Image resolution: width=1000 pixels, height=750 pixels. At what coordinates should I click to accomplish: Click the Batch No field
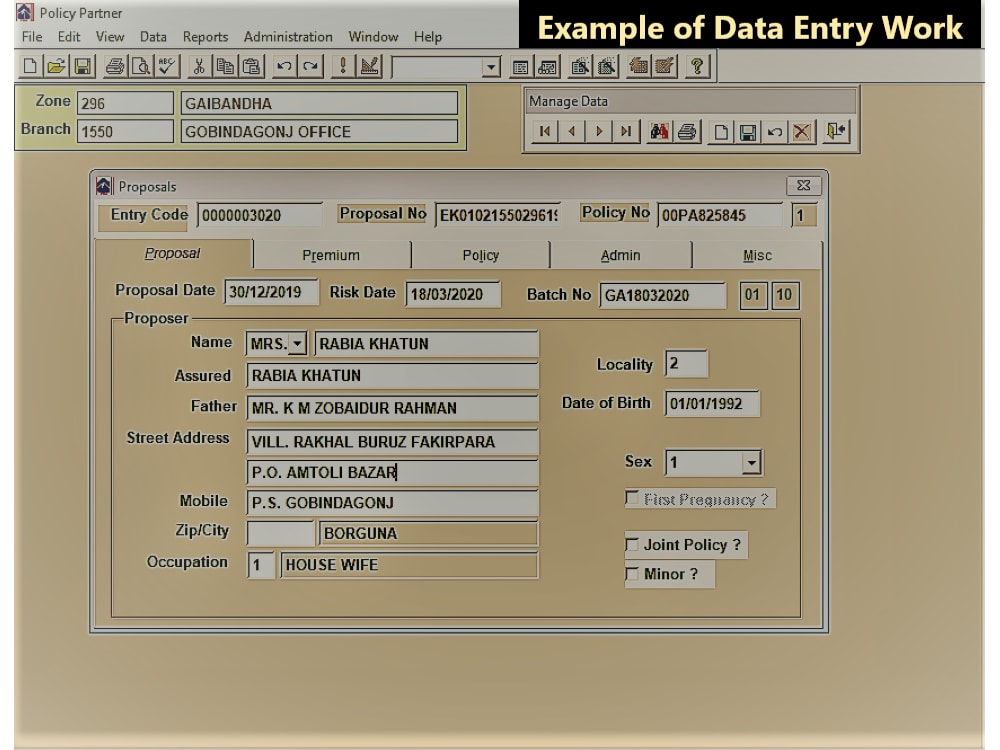coord(663,295)
